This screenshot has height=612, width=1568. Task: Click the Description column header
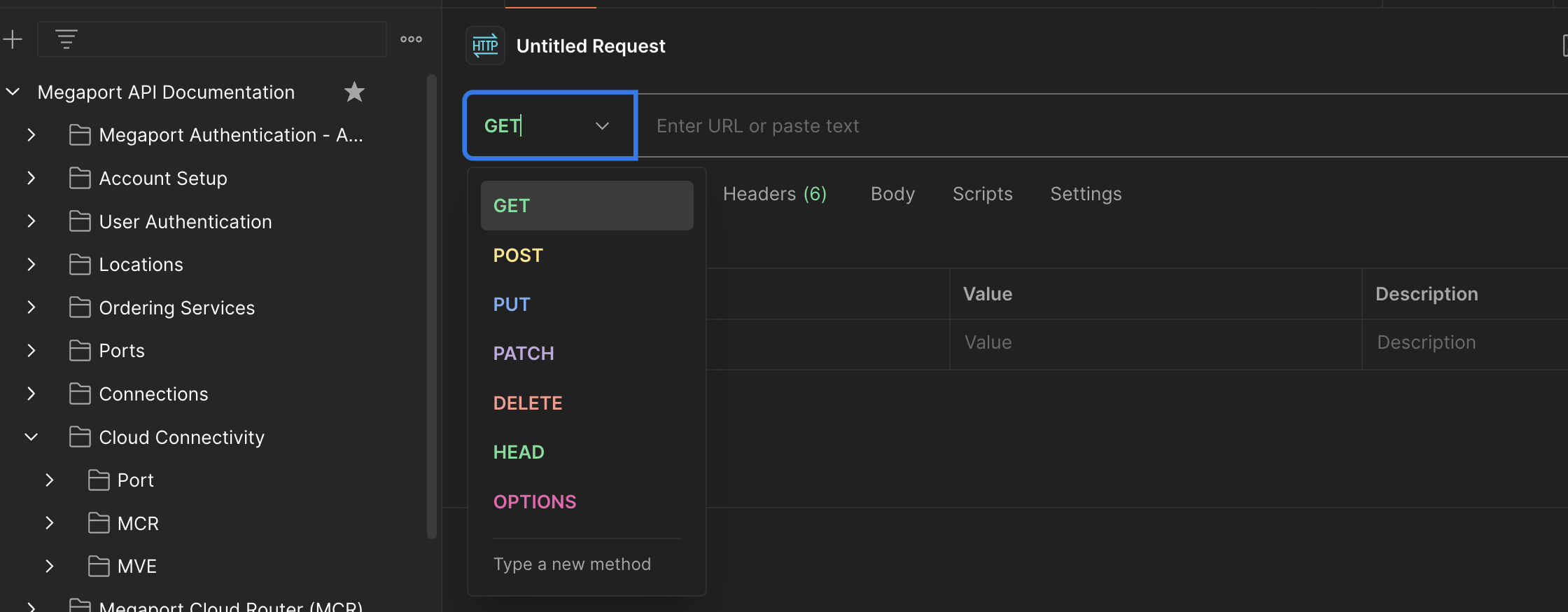tap(1465, 294)
